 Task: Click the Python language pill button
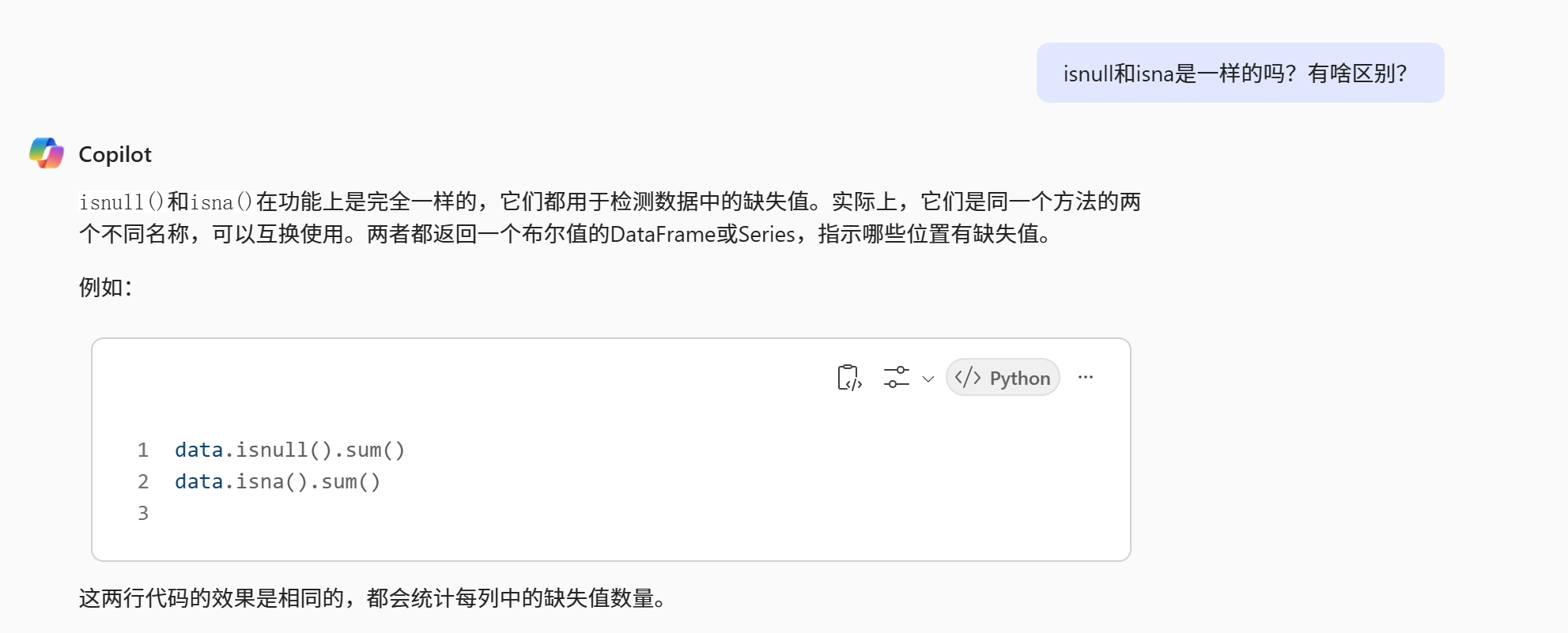1003,378
